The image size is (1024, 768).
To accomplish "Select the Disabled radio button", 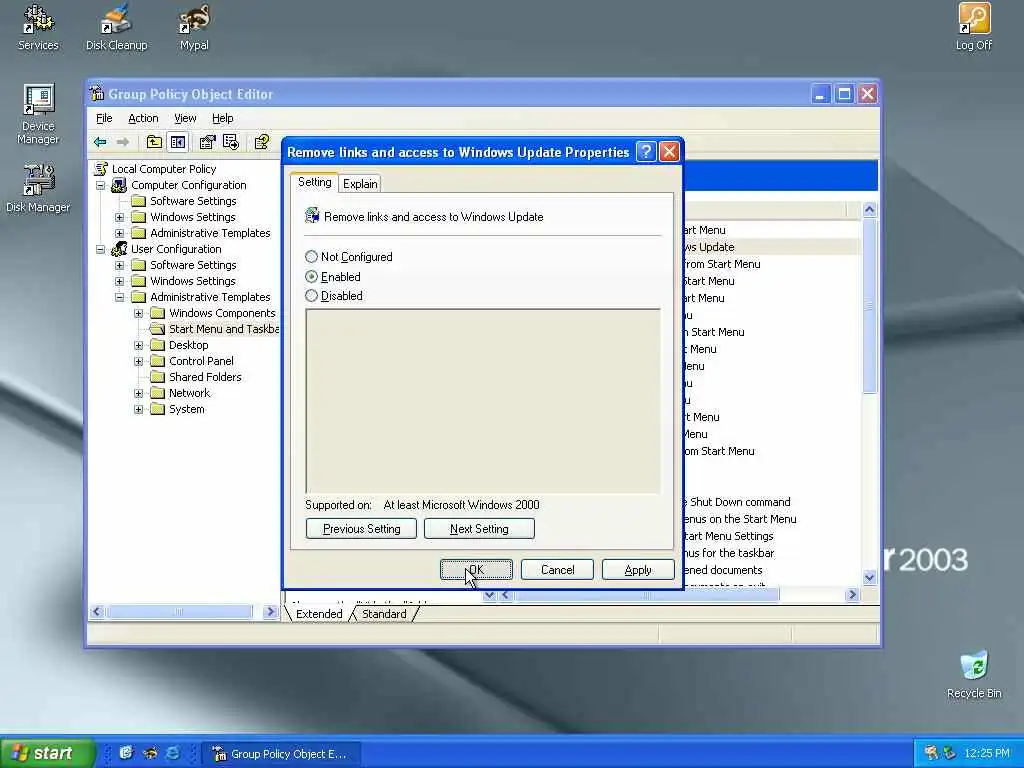I will click(312, 296).
